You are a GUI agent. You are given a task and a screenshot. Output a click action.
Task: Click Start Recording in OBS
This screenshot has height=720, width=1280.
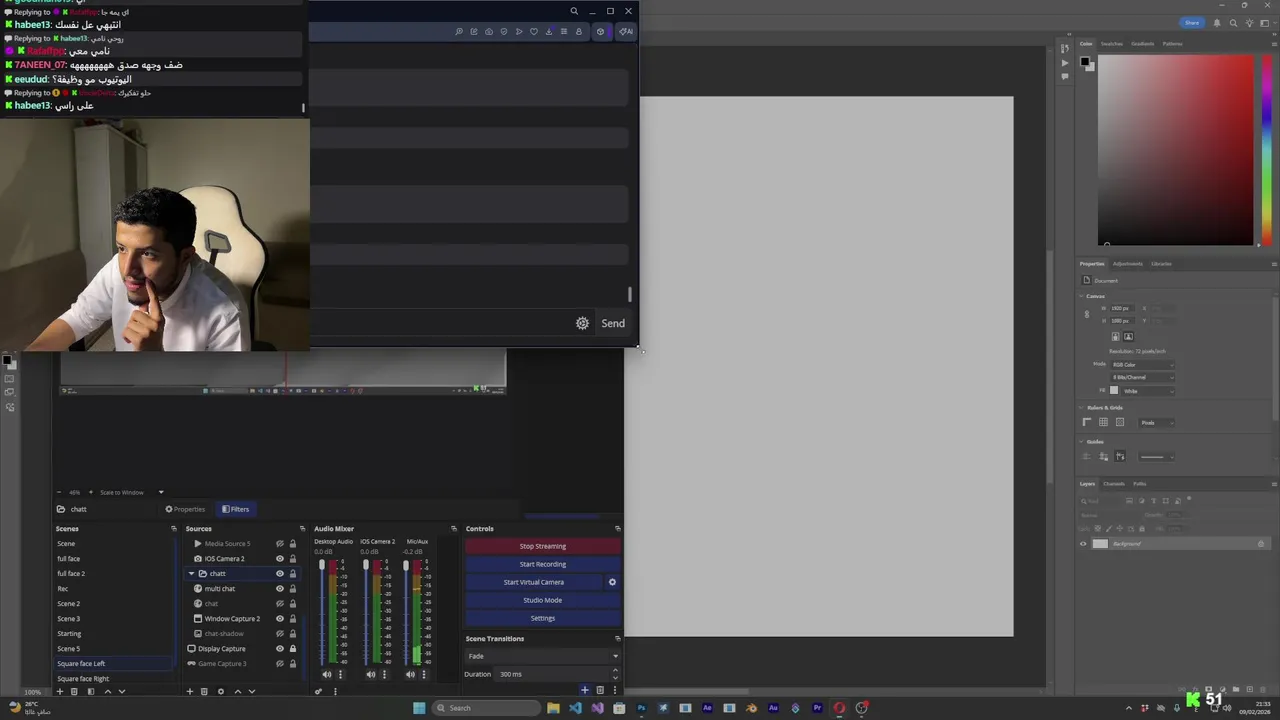click(543, 564)
